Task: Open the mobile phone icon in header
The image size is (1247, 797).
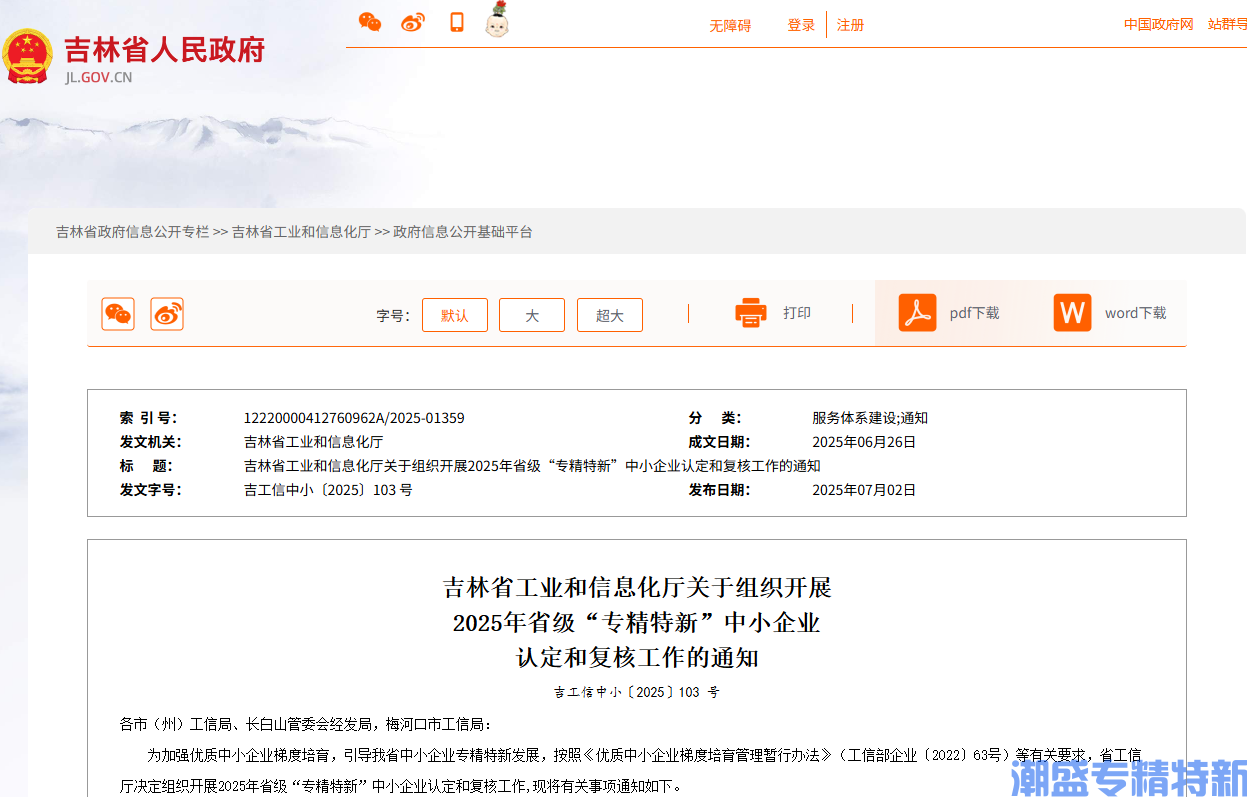Action: click(457, 22)
